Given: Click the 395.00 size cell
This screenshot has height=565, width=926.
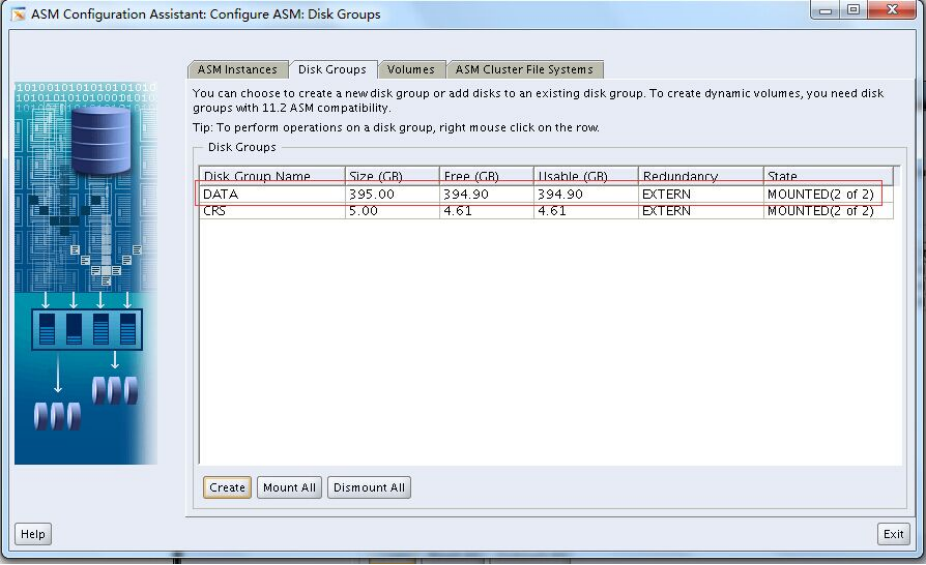Looking at the screenshot, I should pyautogui.click(x=392, y=194).
